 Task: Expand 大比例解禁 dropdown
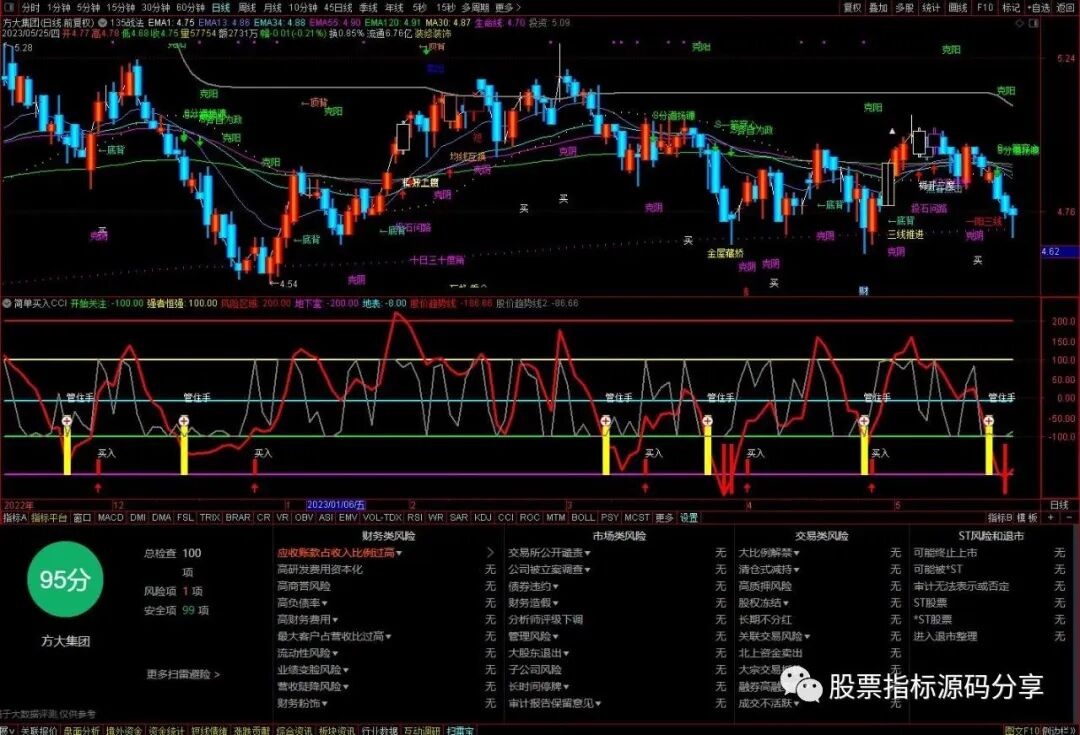pos(769,552)
